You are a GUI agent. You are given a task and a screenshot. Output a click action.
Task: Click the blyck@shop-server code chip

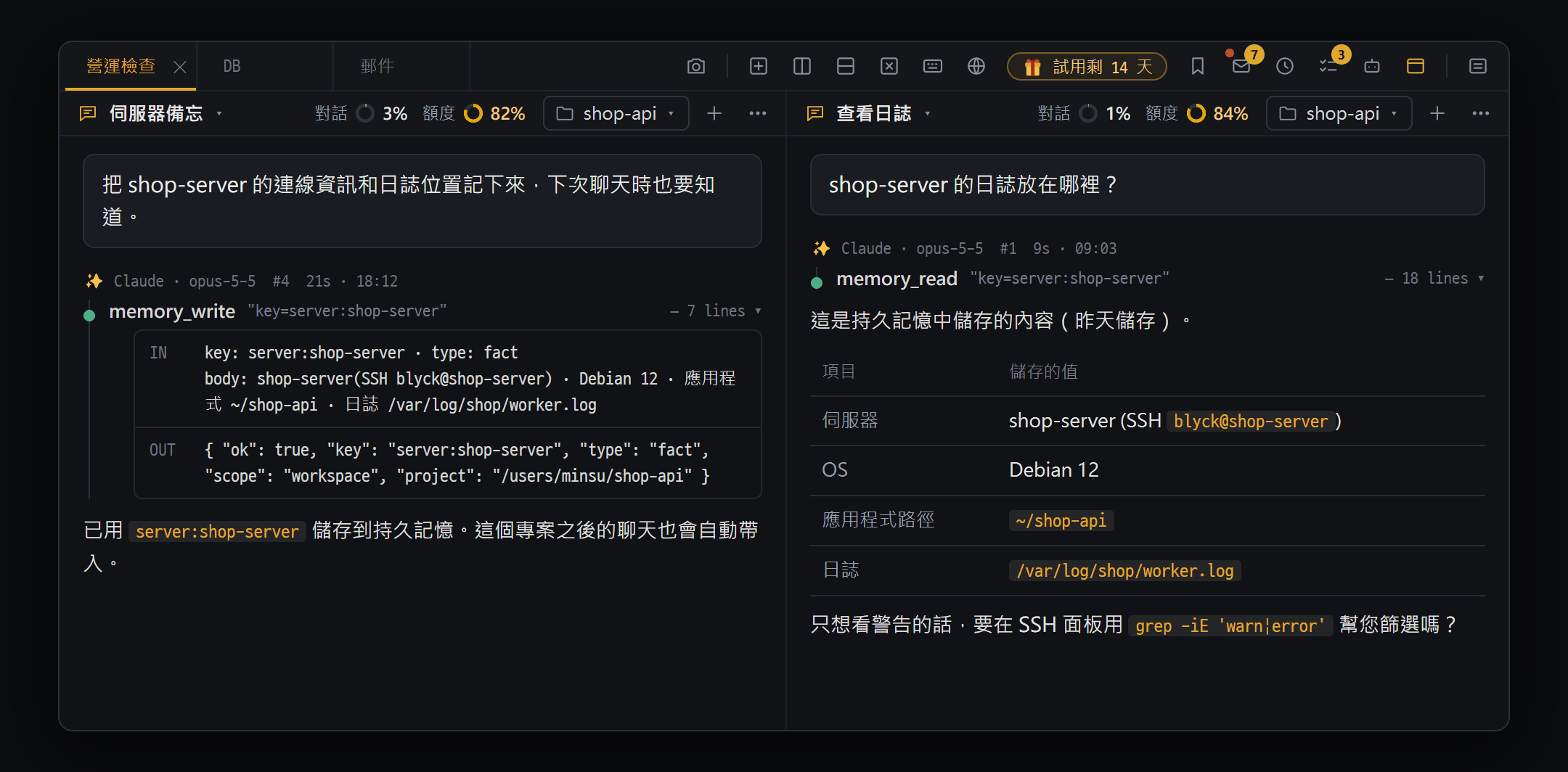pyautogui.click(x=1251, y=422)
